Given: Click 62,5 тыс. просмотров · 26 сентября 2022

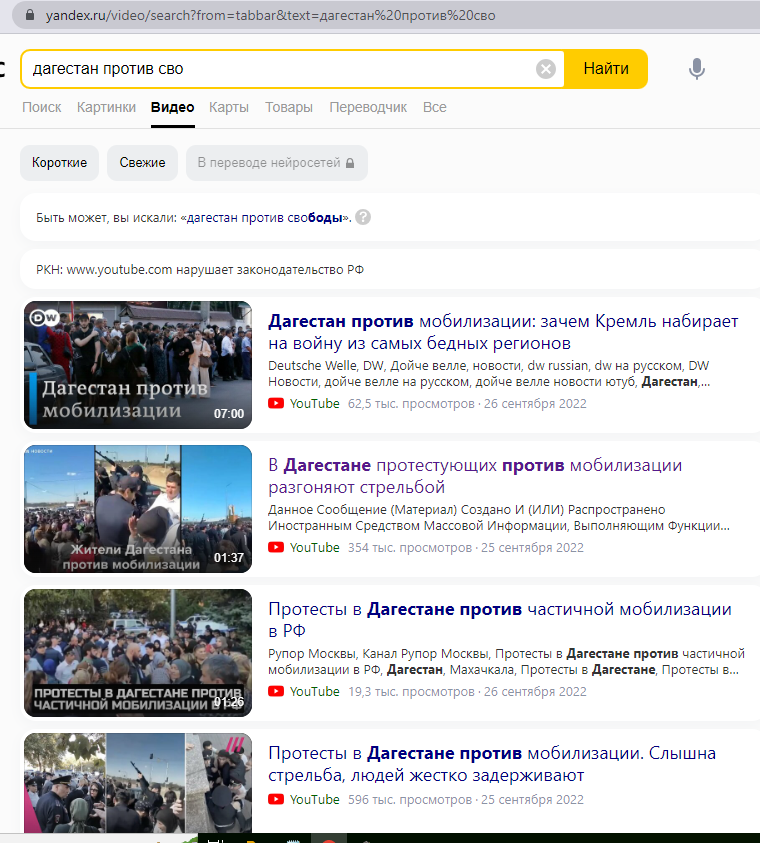Looking at the screenshot, I should pyautogui.click(x=467, y=404).
